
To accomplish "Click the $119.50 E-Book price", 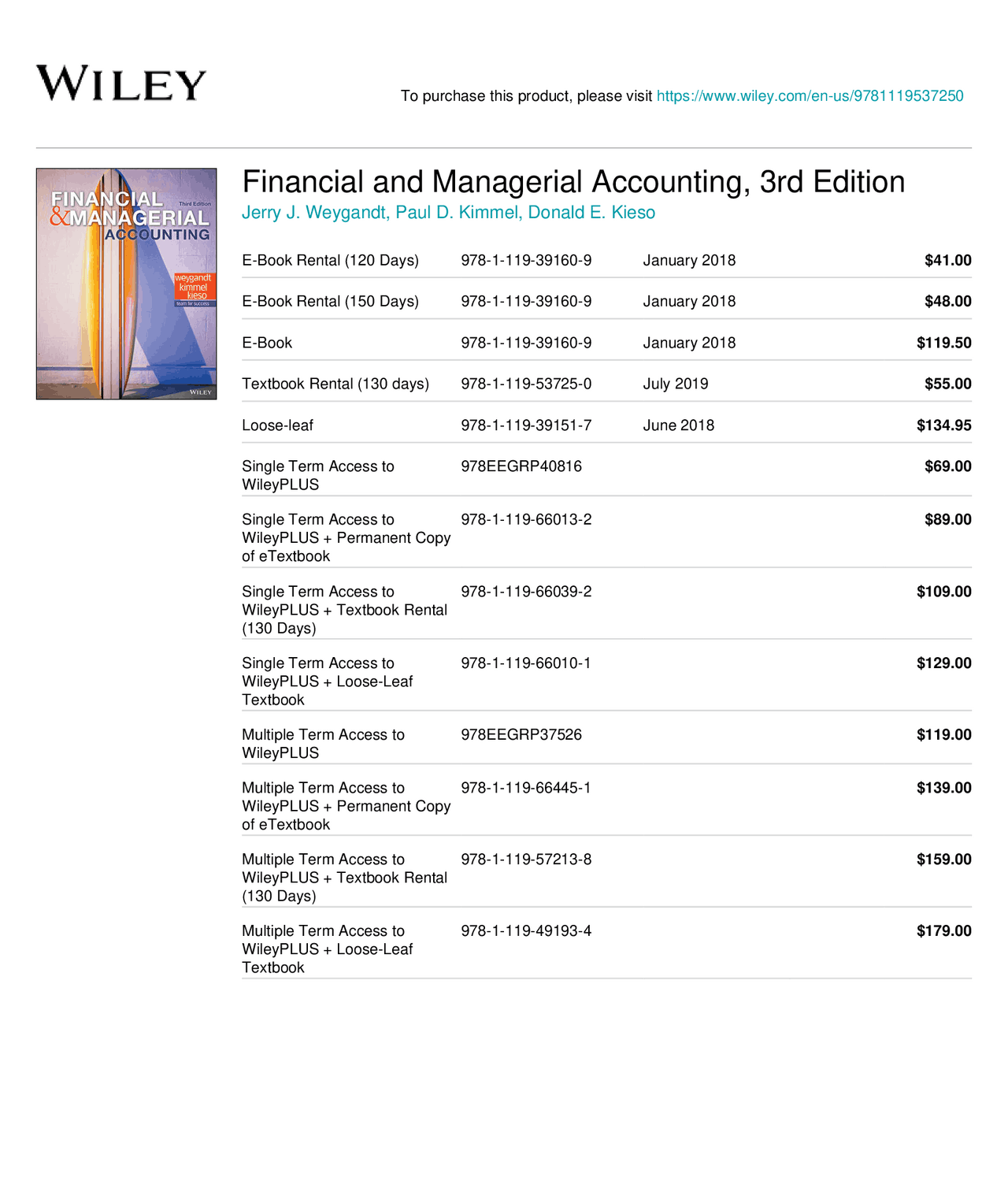I will coord(943,343).
